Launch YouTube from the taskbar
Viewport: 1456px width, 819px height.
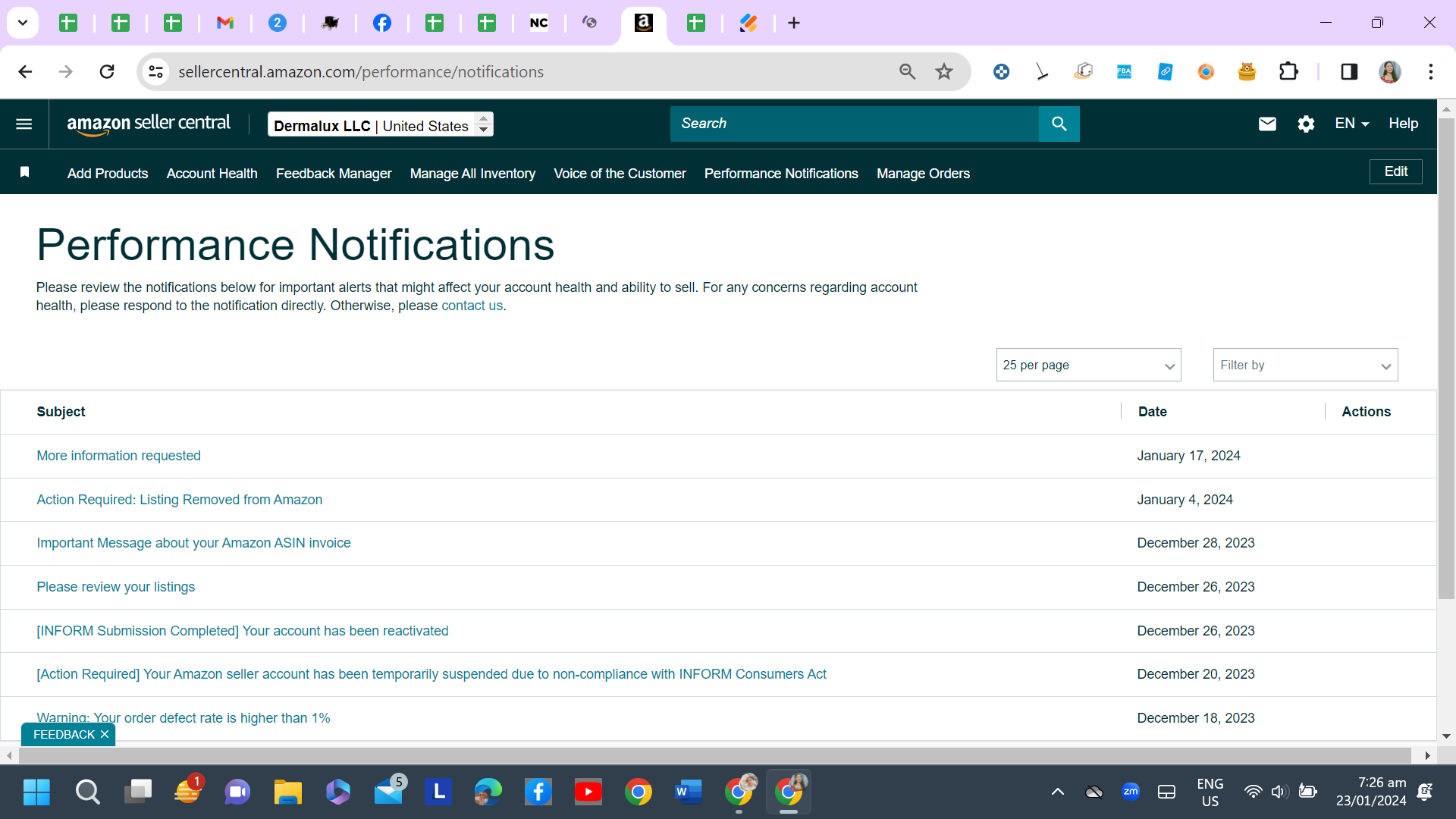(x=588, y=792)
